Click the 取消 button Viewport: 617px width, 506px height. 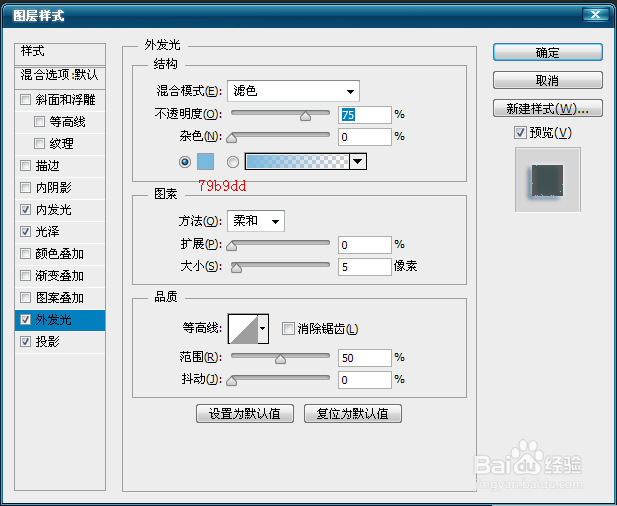548,80
